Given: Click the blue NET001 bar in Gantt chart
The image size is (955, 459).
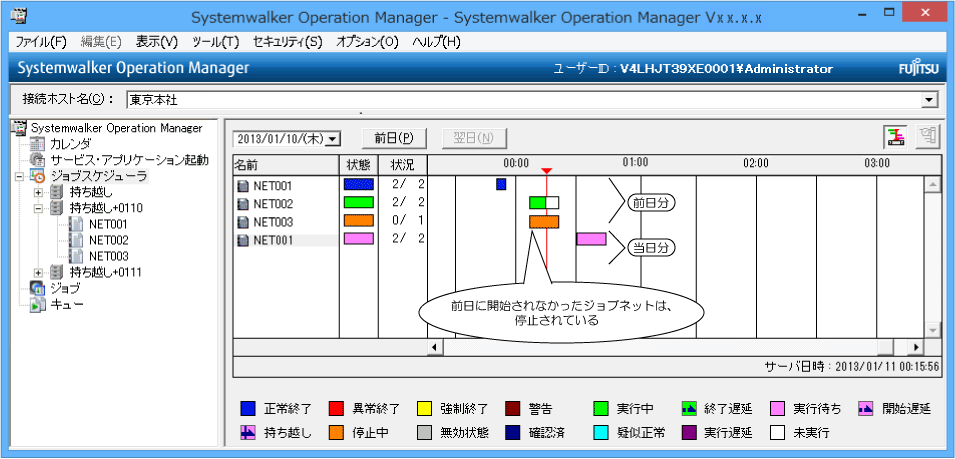Looking at the screenshot, I should [x=501, y=184].
